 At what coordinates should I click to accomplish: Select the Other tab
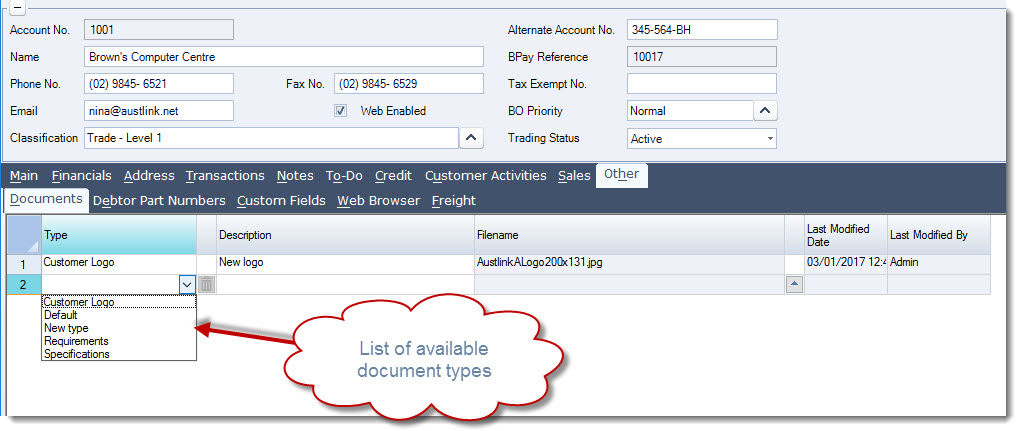622,174
